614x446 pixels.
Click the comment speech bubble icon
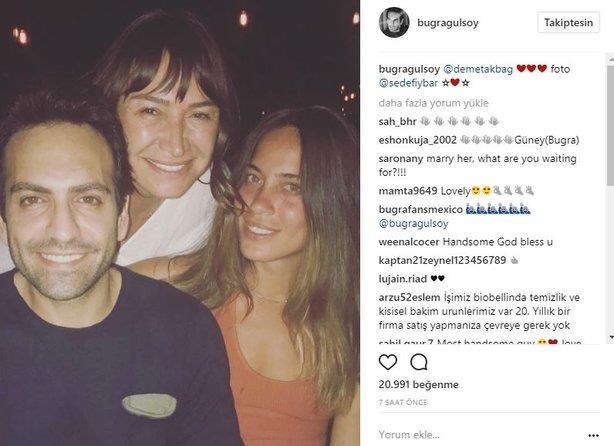[x=418, y=362]
